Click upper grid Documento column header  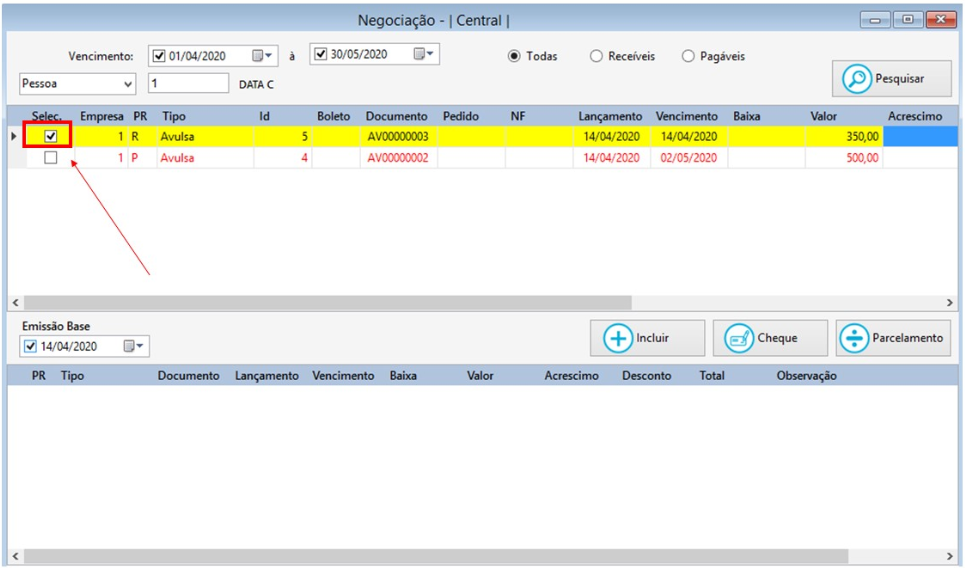click(396, 116)
